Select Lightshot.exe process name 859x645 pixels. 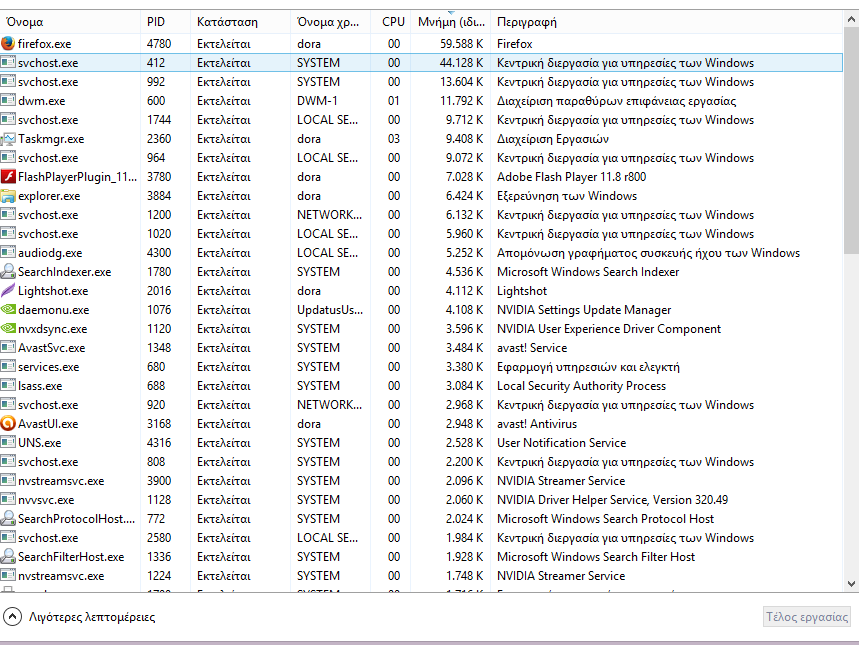point(53,291)
